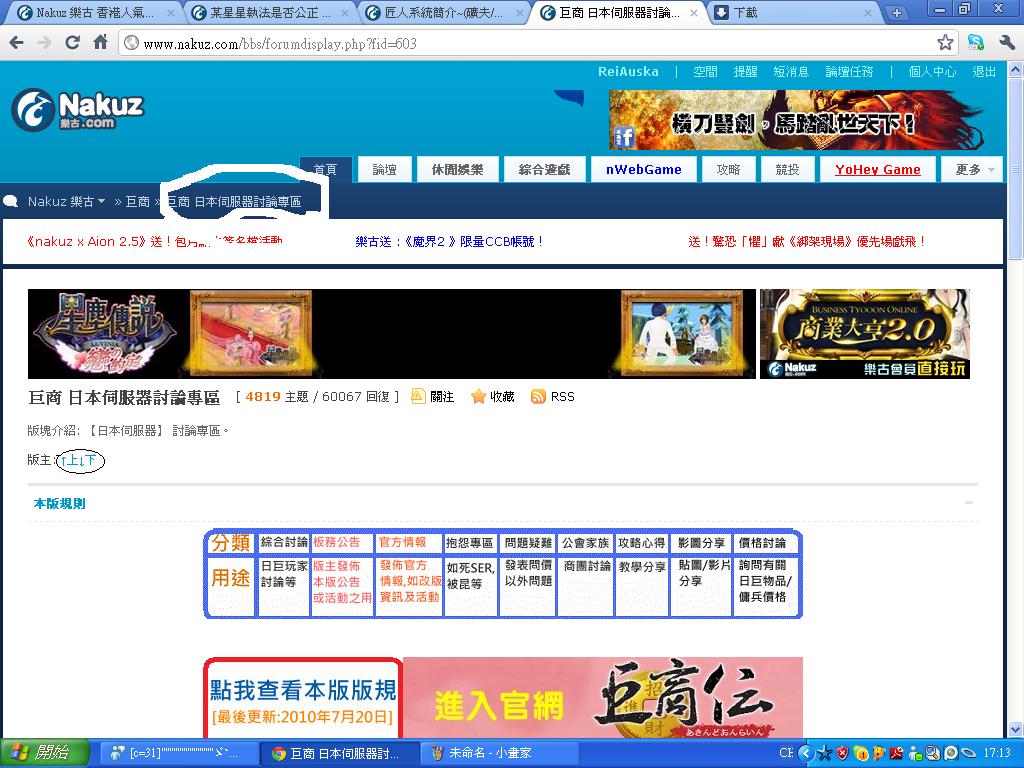The image size is (1024, 768).
Task: Click the 關注 follow icon
Action: (x=418, y=397)
